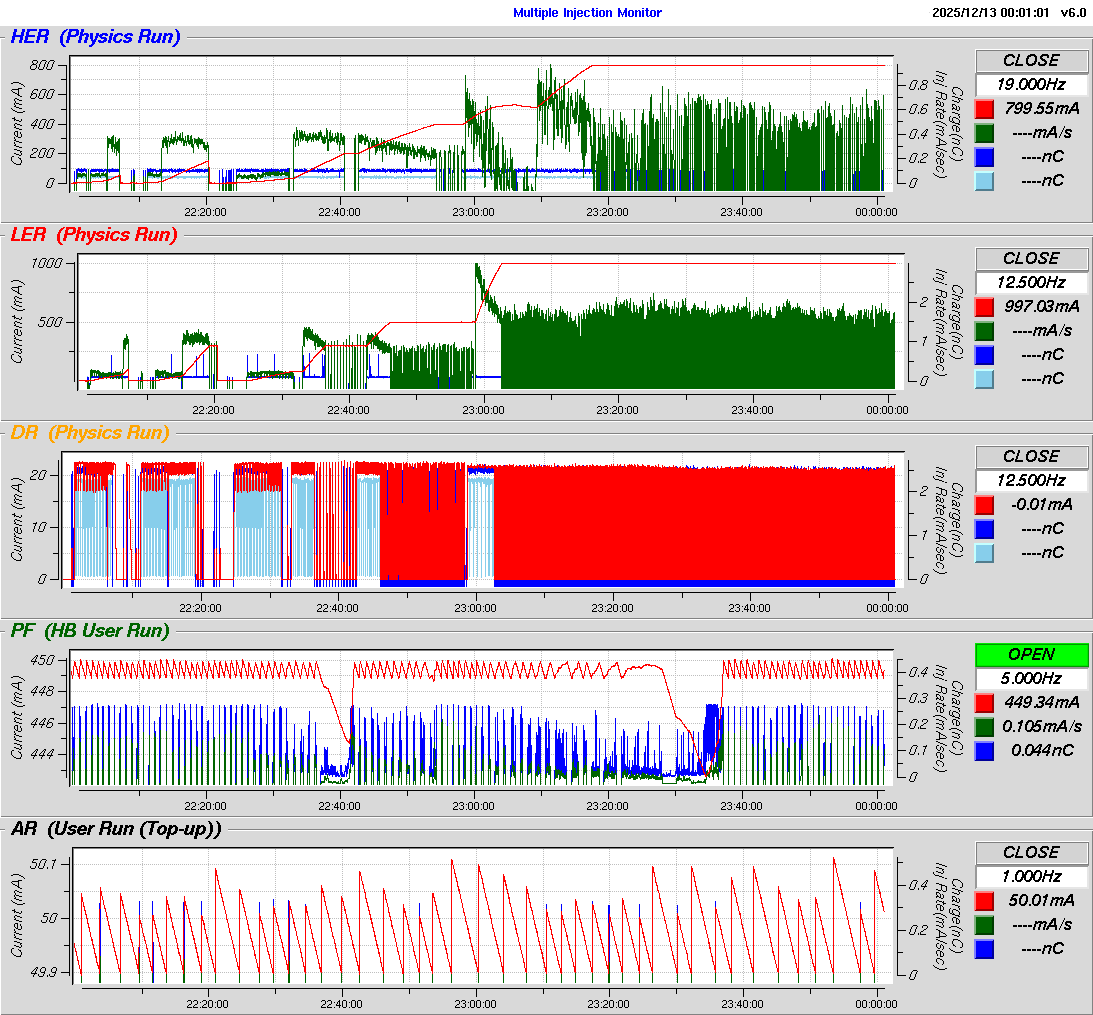Click the 799.55mA HER current readout
Viewport: 1093px width, 1015px height.
[1037, 109]
